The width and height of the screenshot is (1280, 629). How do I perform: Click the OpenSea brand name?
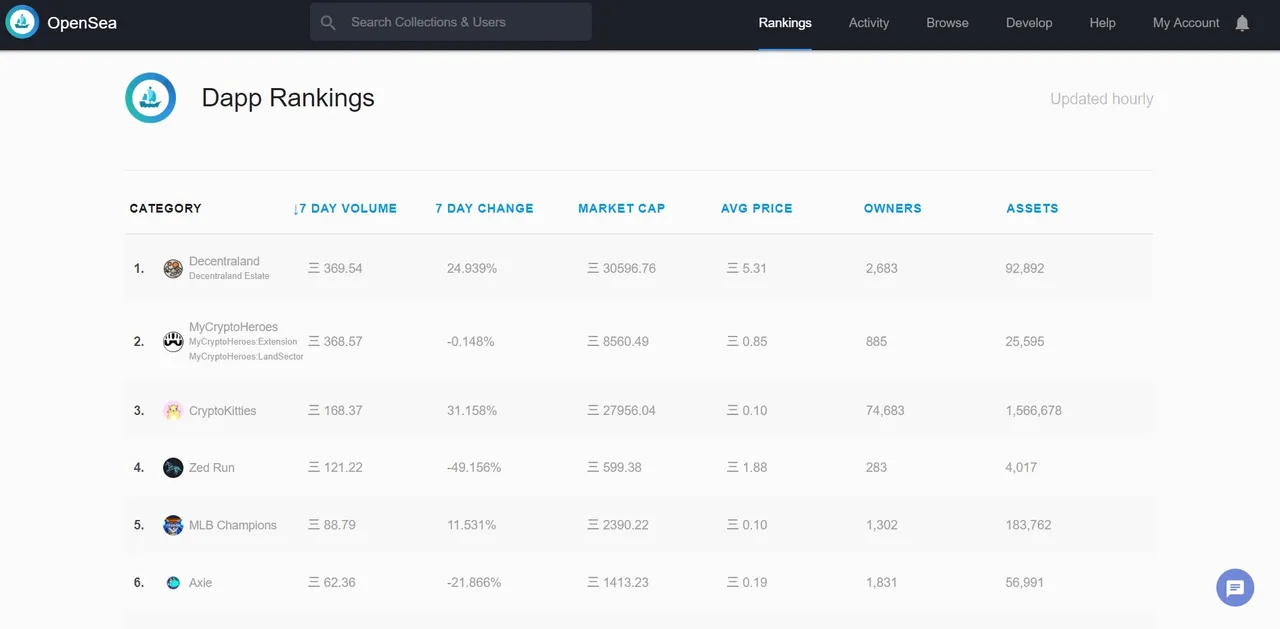(82, 22)
